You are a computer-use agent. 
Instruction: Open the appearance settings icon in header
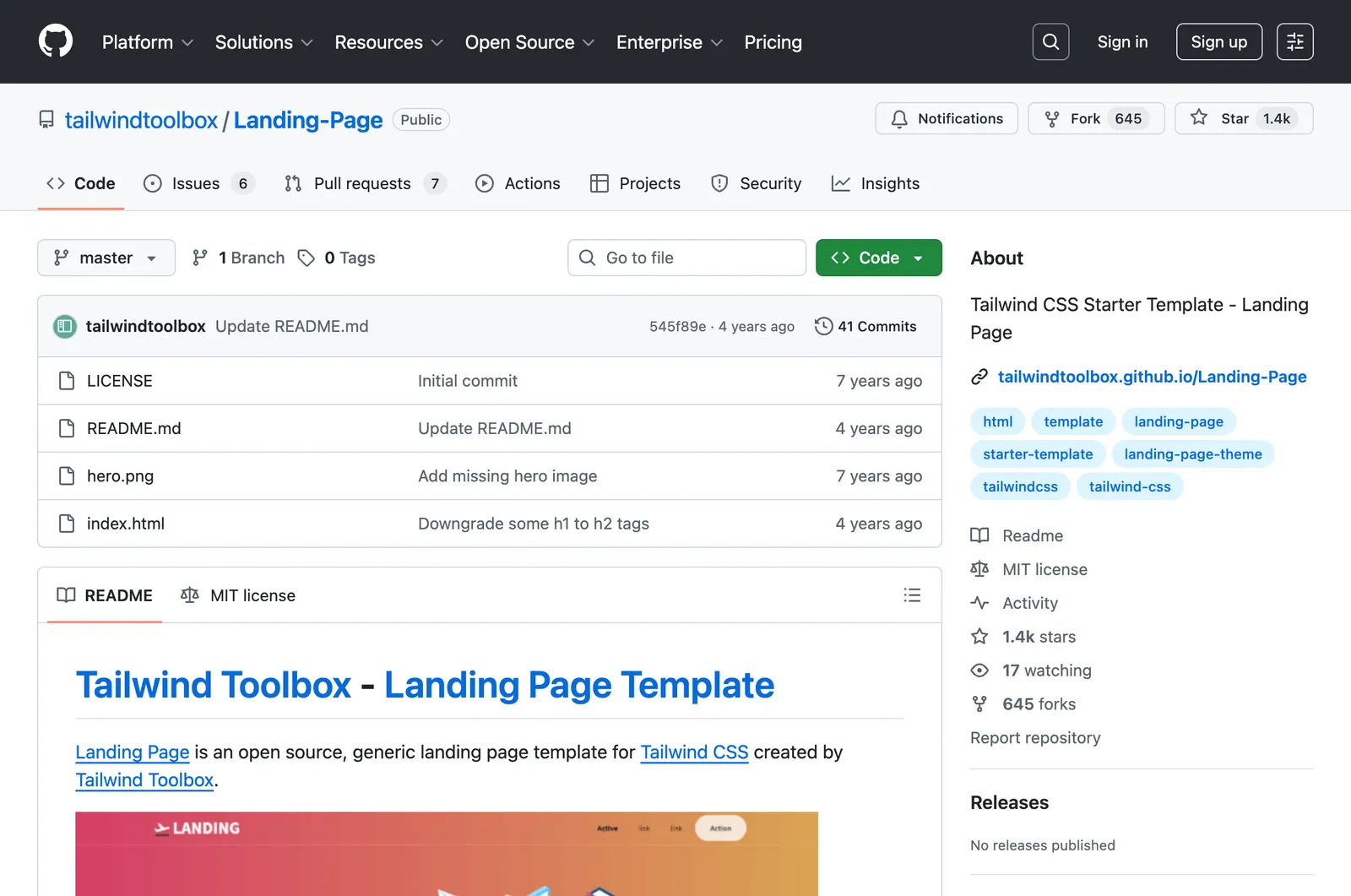(1294, 41)
